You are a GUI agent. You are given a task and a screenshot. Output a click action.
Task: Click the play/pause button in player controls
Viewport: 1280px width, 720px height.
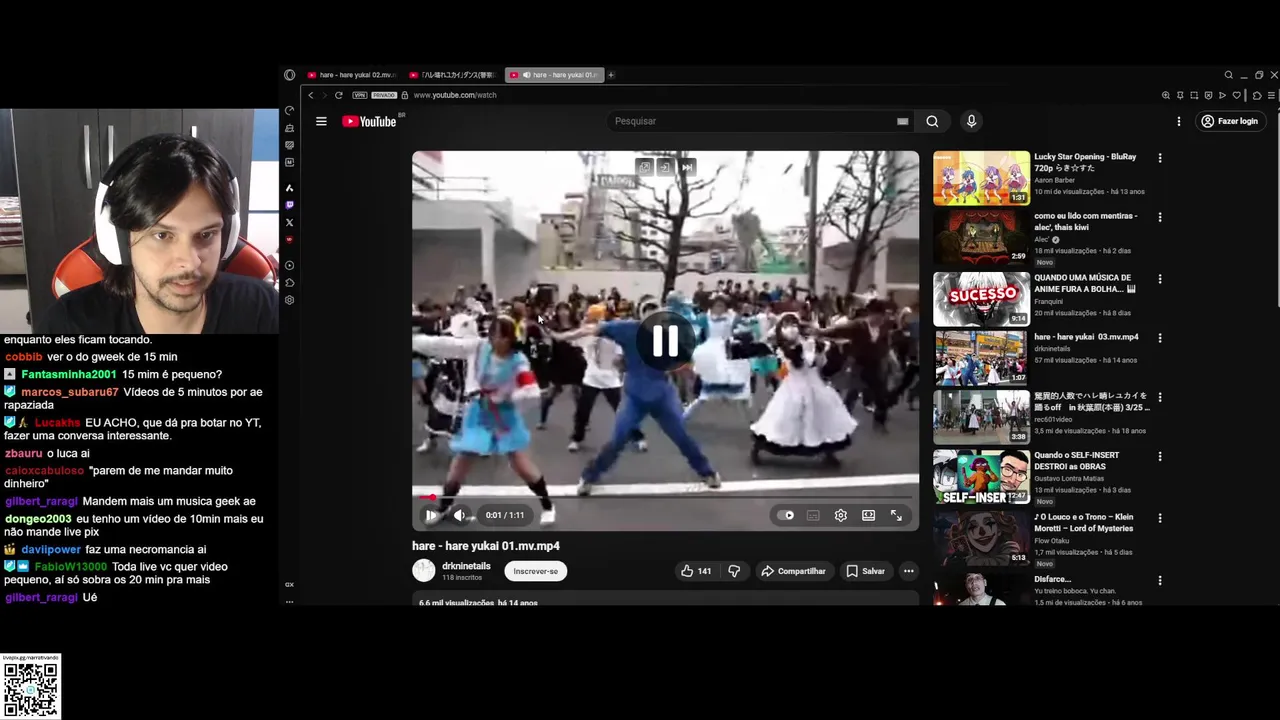coord(431,515)
